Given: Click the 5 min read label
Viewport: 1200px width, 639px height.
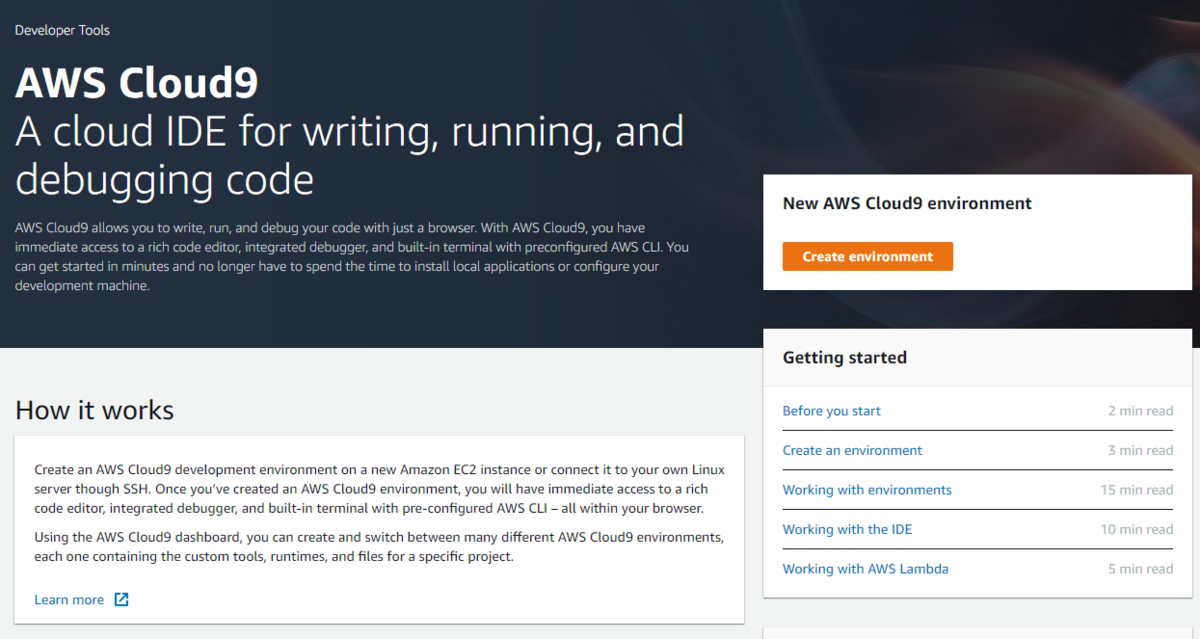Looking at the screenshot, I should pyautogui.click(x=1140, y=569).
